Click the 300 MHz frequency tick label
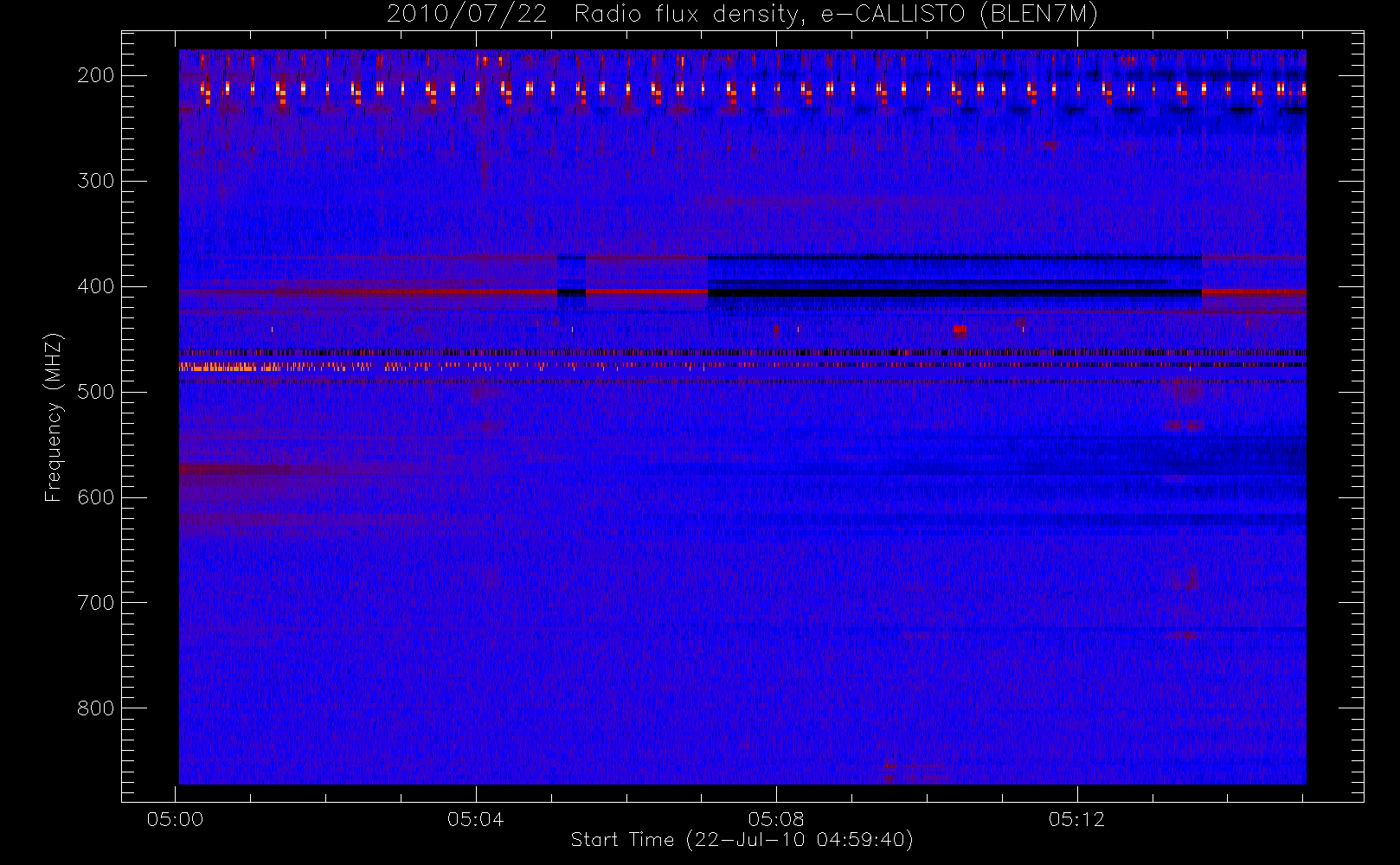 [x=96, y=181]
